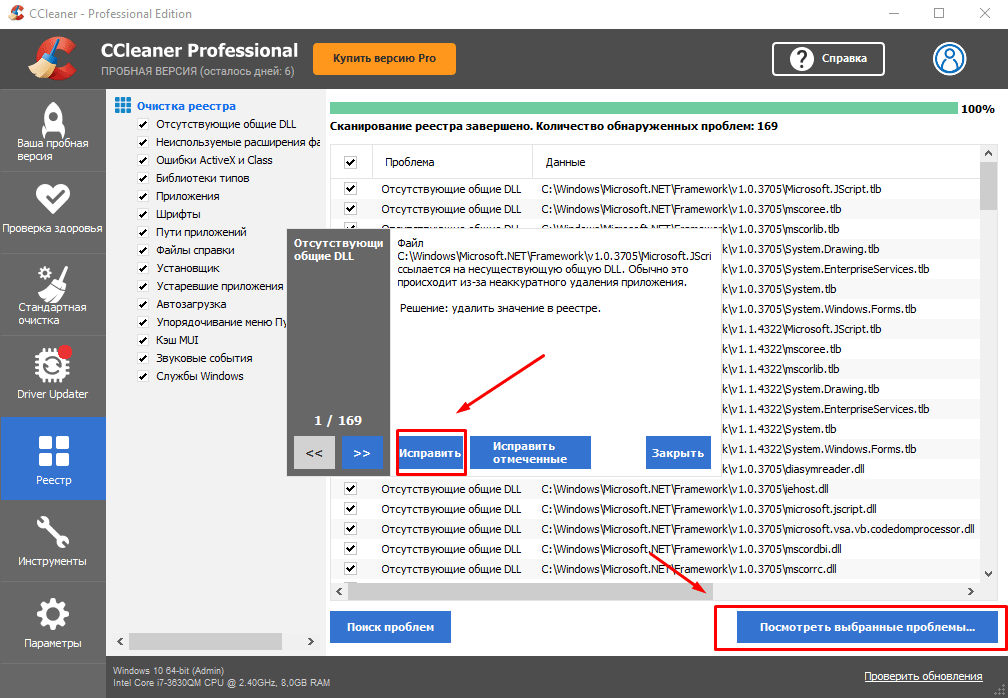Click the 'Исправить' button

[x=431, y=453]
